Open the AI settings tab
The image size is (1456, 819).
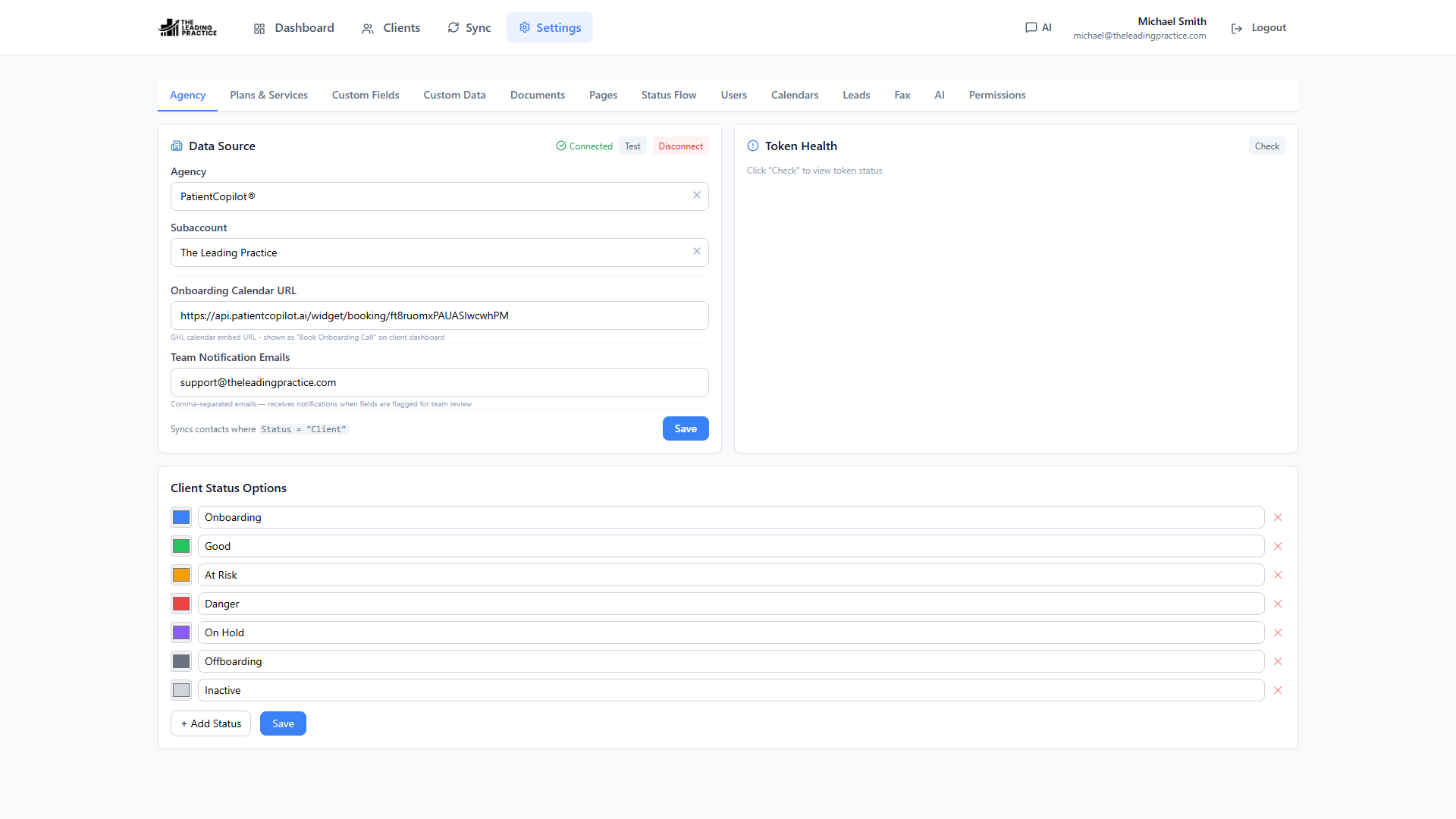click(940, 95)
